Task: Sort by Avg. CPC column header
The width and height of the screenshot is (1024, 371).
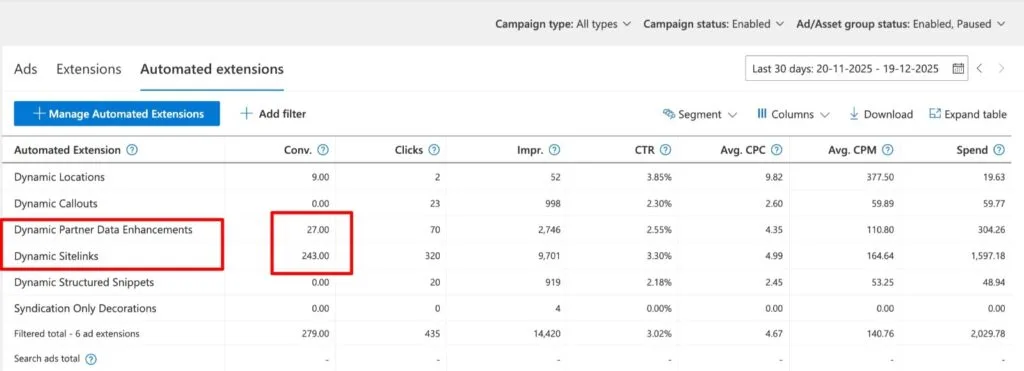Action: 743,150
